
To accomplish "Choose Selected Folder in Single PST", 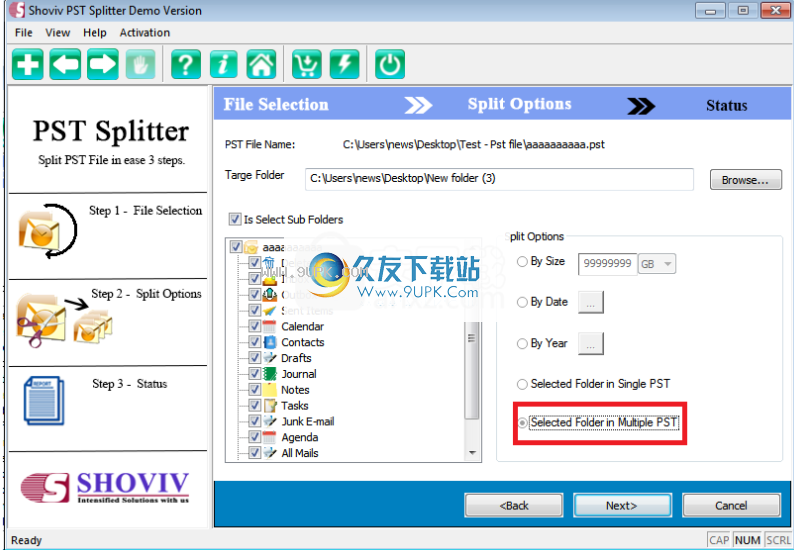I will pos(522,384).
